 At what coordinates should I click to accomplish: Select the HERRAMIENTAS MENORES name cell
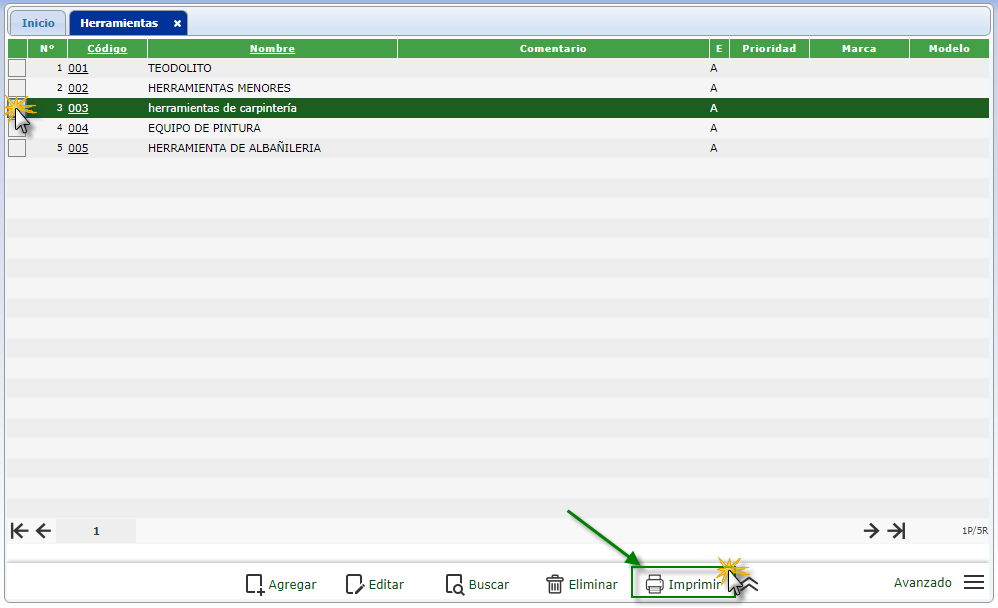click(x=219, y=88)
